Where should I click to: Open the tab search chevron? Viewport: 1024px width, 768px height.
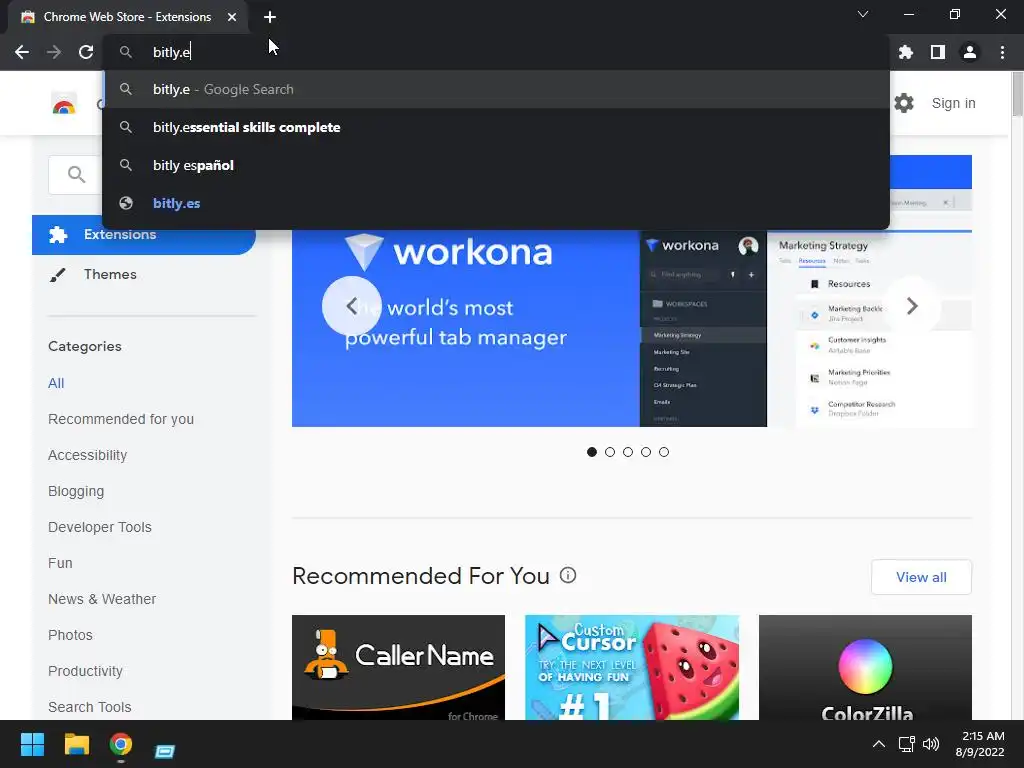[x=863, y=14]
